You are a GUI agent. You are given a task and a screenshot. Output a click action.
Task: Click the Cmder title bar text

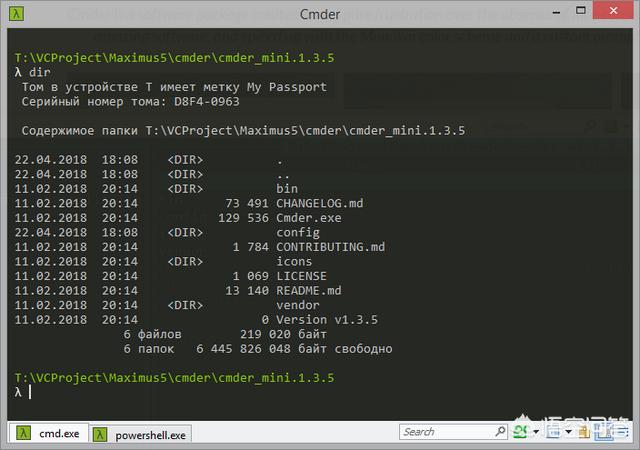[320, 14]
